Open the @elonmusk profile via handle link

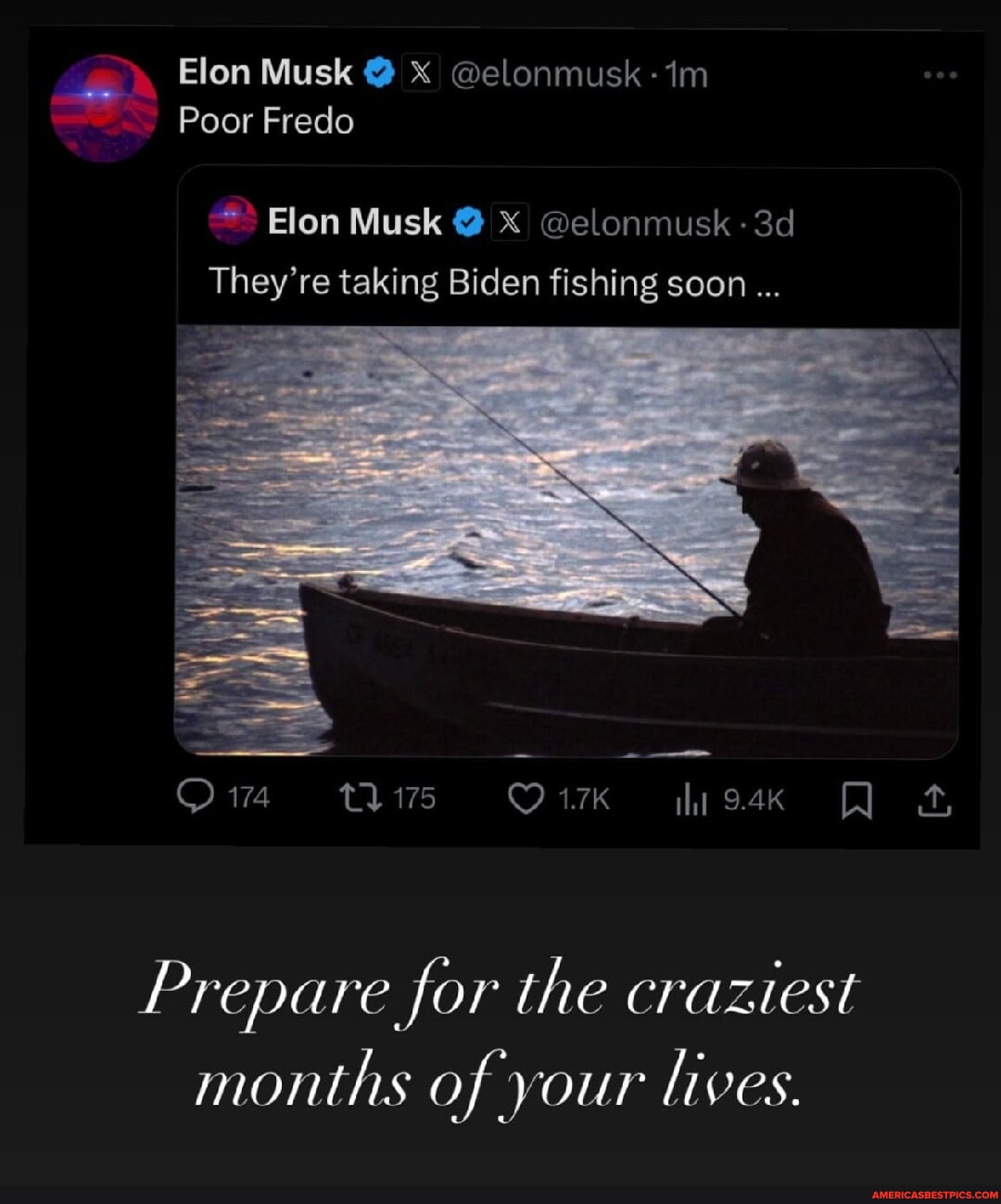coord(555,75)
